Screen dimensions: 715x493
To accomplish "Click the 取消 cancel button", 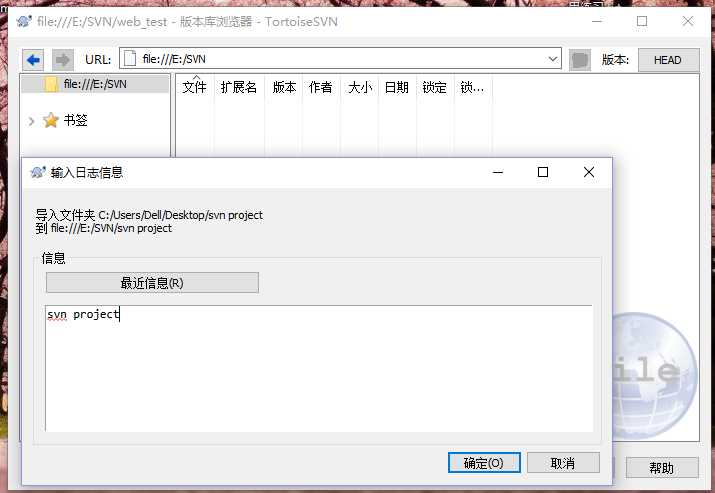I will pyautogui.click(x=563, y=463).
